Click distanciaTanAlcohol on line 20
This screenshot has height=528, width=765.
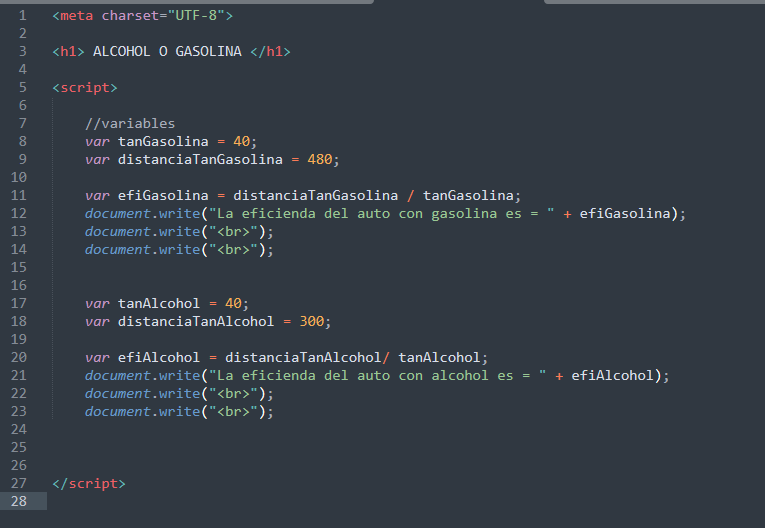[303, 358]
